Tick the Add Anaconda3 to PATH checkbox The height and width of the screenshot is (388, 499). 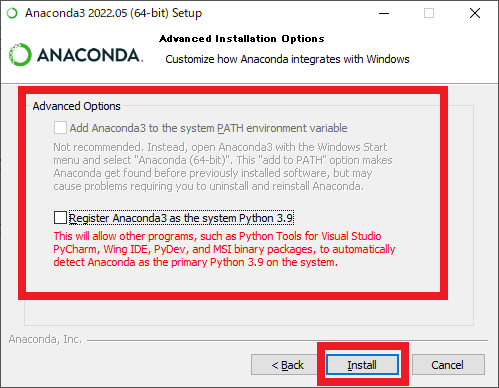(60, 128)
